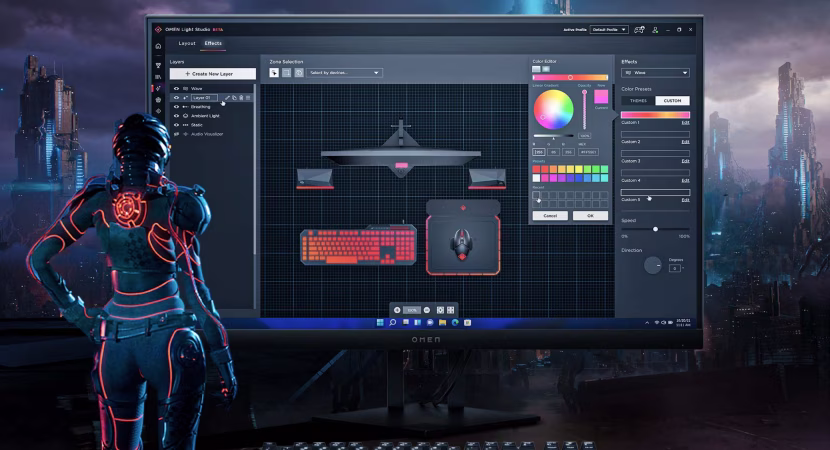
Task: Rename Layer 01 with pencil icon
Action: click(x=228, y=98)
